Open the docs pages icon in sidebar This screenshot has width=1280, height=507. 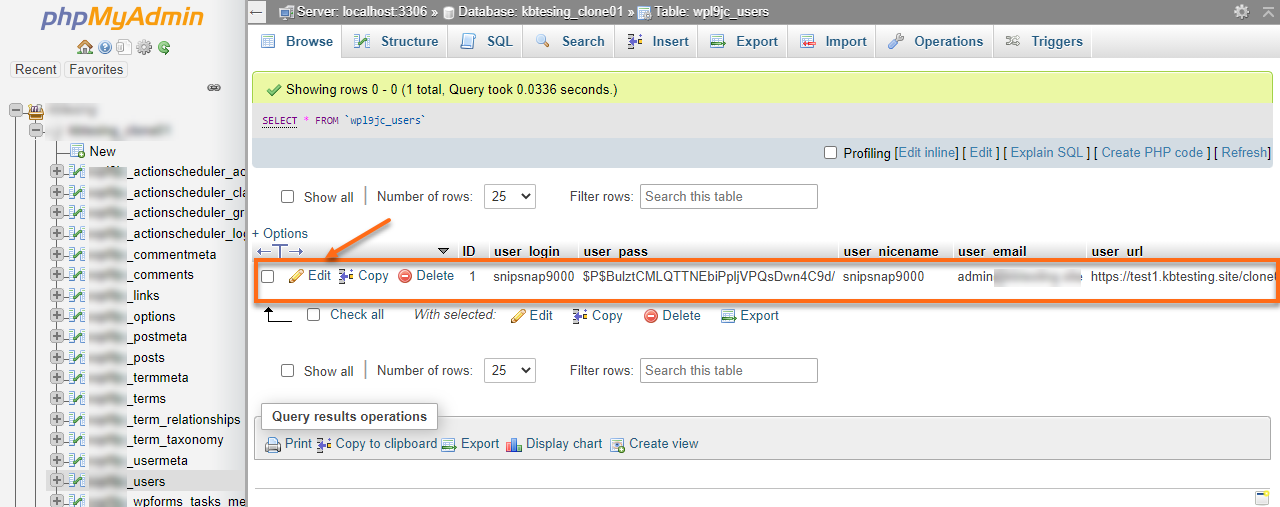(123, 47)
